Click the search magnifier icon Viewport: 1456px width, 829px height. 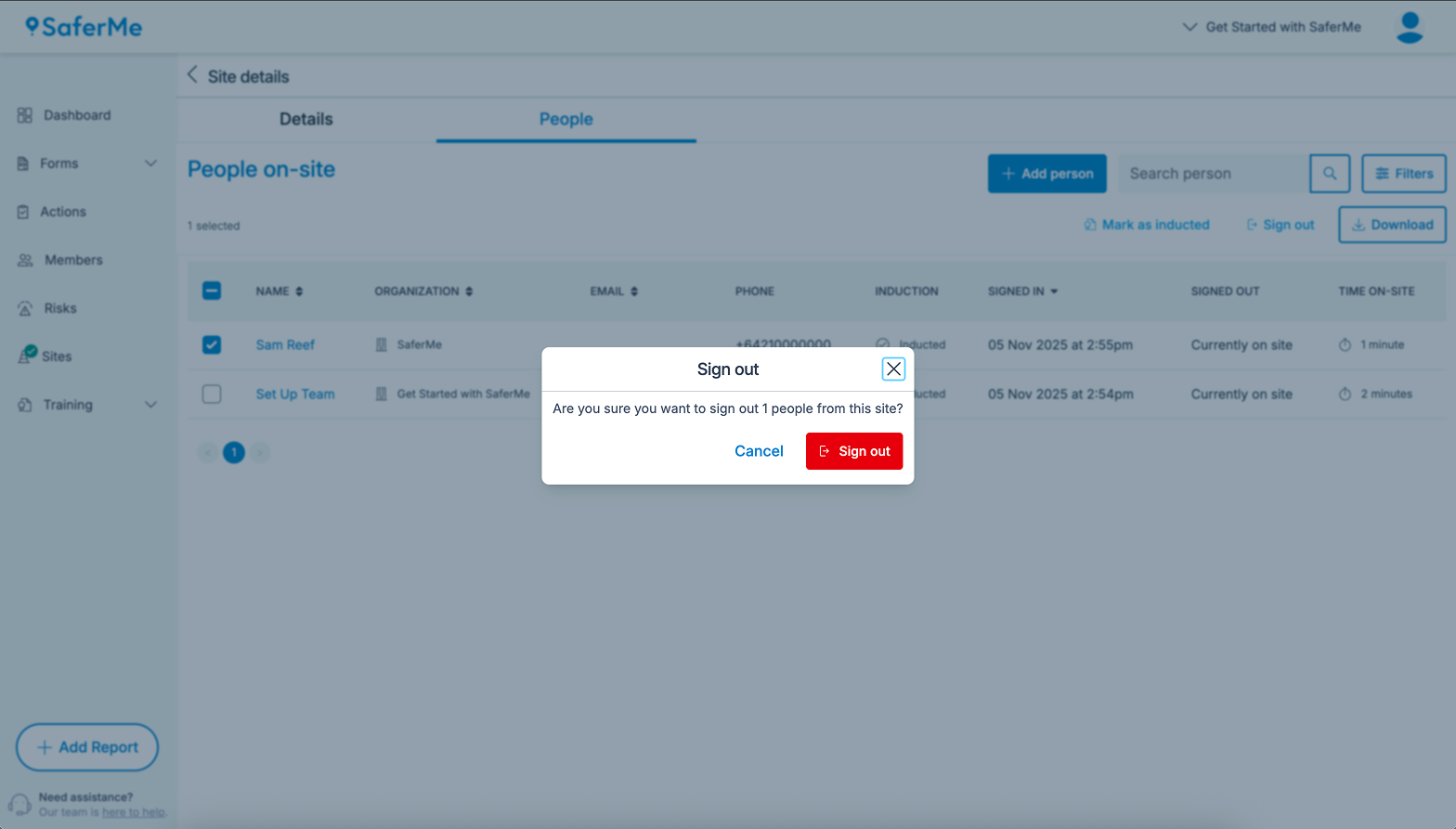tap(1329, 174)
